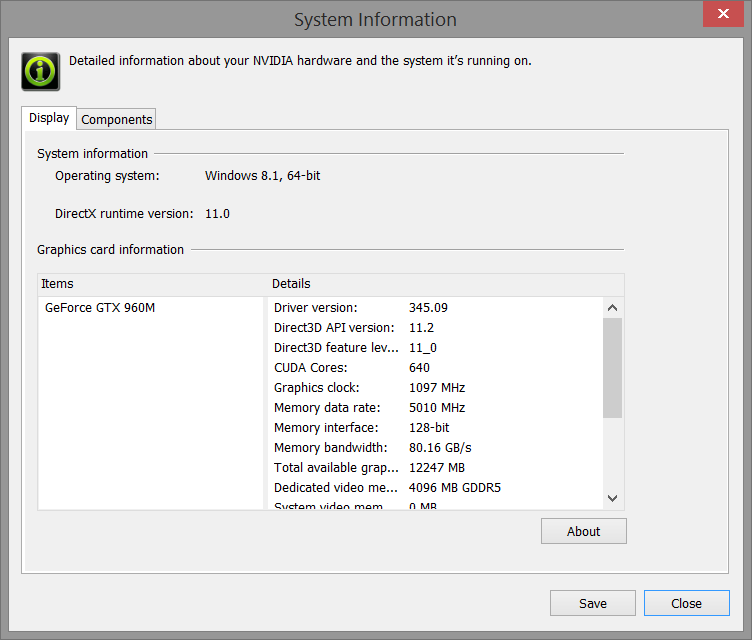Screen dimensions: 752x640
Task: Click the details list scrollbar thumb
Action: tap(613, 367)
